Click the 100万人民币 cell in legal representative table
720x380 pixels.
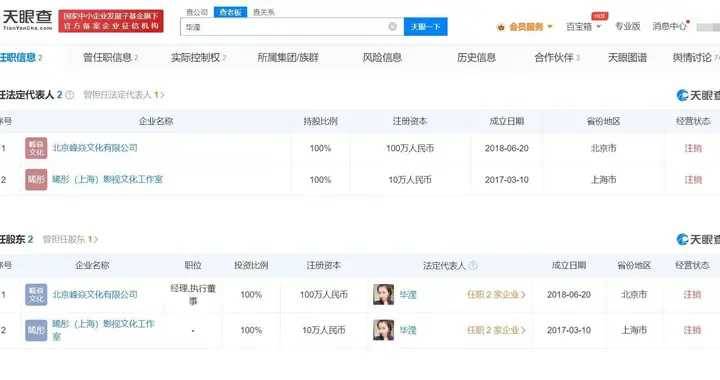[410, 148]
